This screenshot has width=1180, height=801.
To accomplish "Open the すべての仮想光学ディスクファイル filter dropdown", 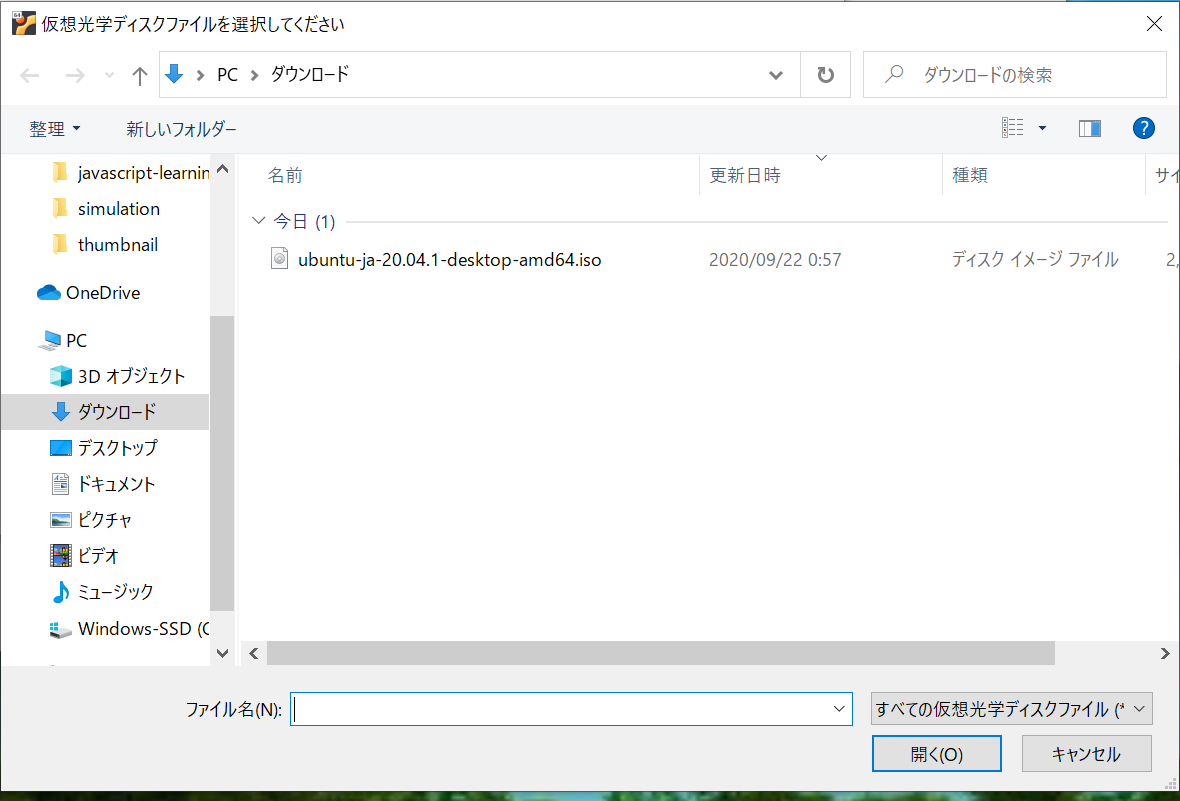I will coord(1011,709).
